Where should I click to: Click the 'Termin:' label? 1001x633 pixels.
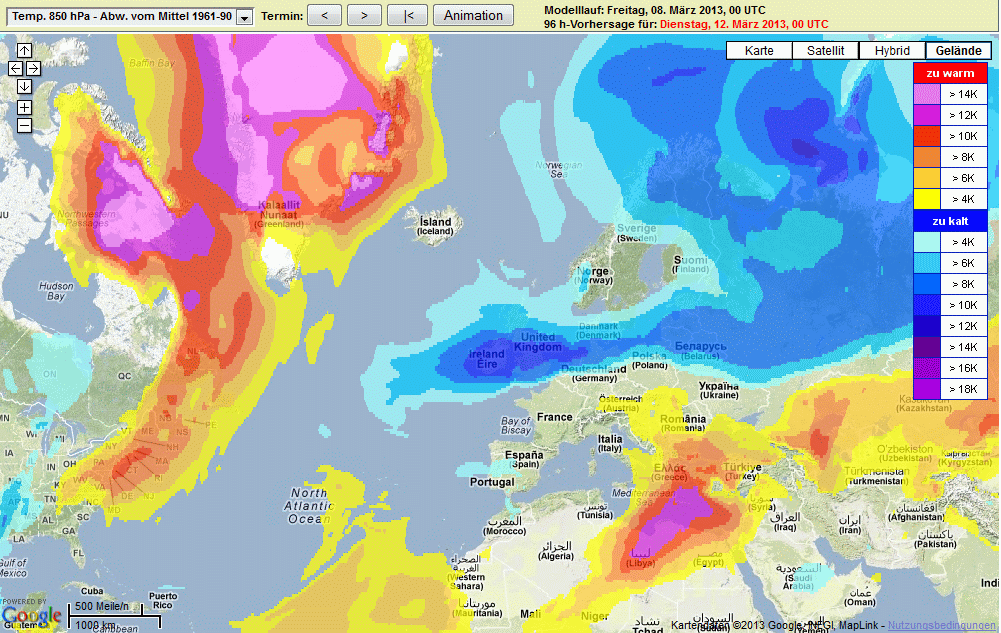click(282, 16)
